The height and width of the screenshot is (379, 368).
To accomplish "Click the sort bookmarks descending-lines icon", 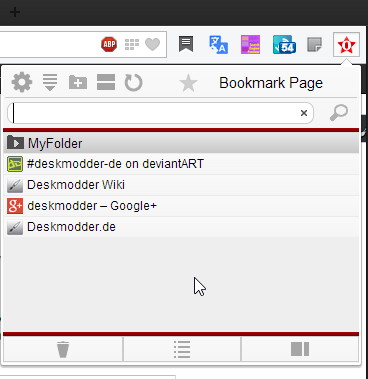I will click(50, 82).
